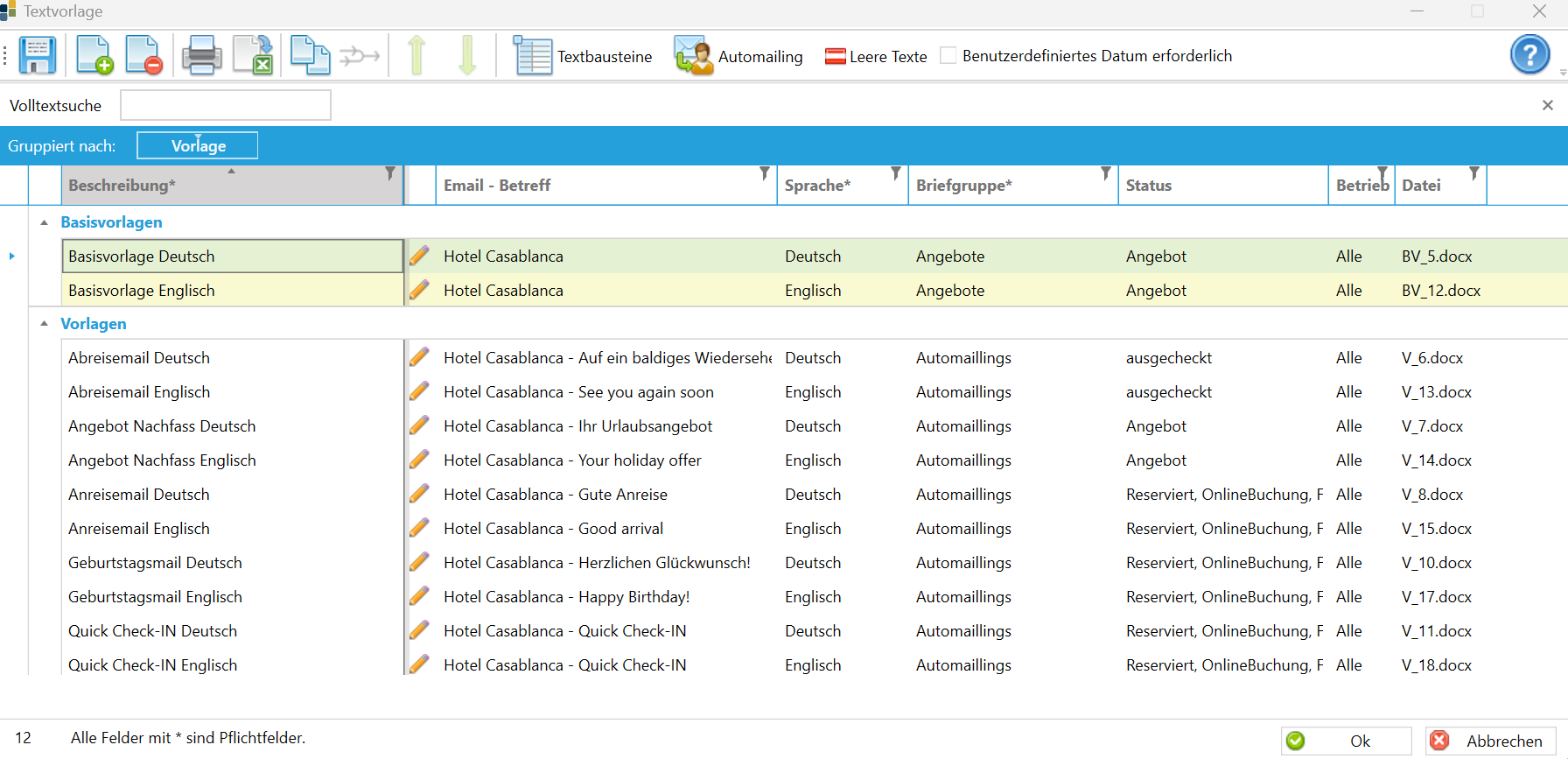This screenshot has height=759, width=1568.
Task: Edit Basisvorlage Englisch with pencil icon
Action: pyautogui.click(x=420, y=290)
